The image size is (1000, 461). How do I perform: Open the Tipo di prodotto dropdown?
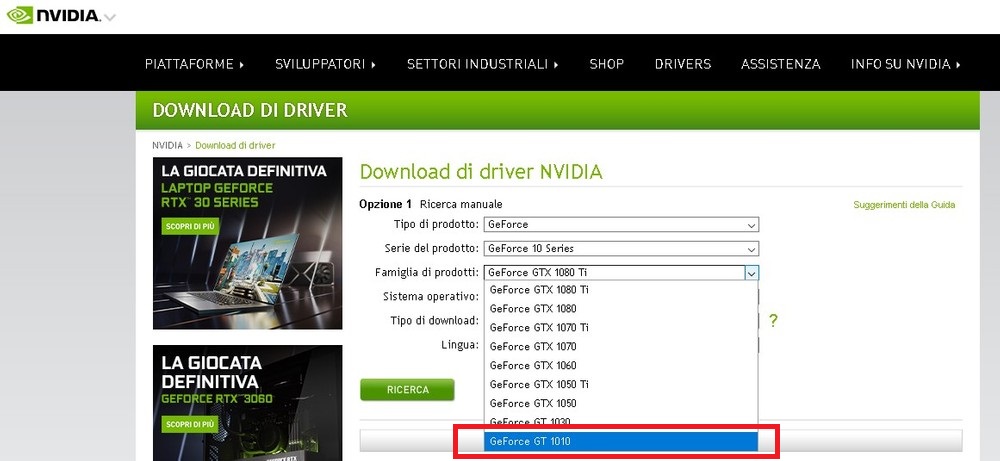tap(621, 224)
